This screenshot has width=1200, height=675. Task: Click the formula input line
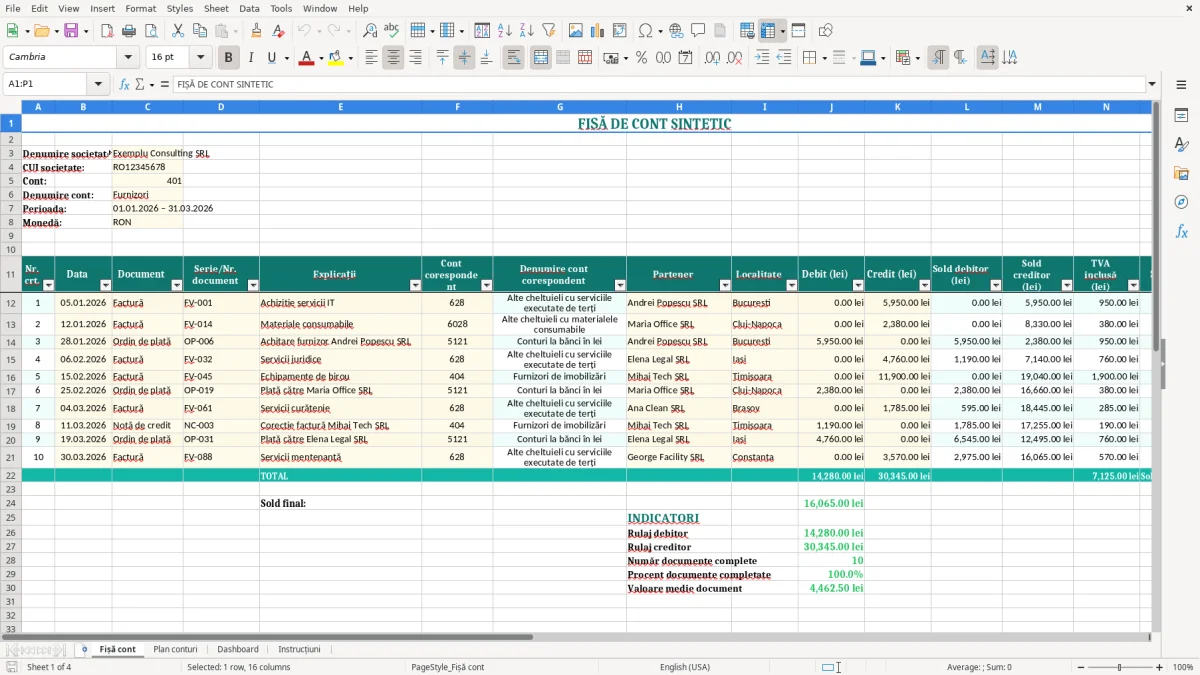[659, 85]
